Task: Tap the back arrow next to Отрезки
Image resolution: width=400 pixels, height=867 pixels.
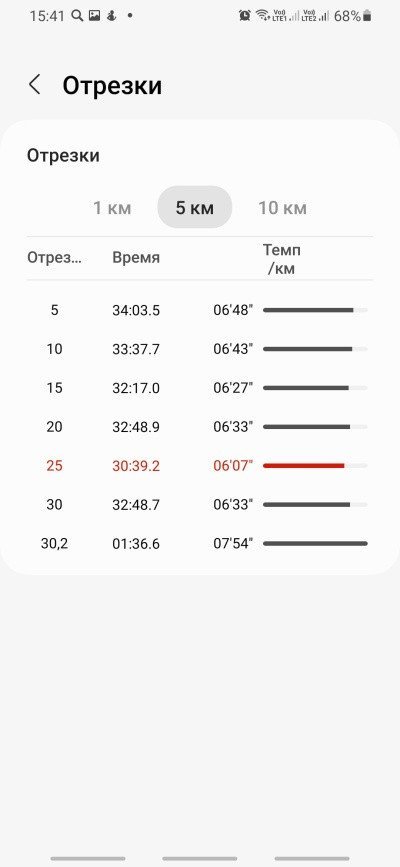Action: coord(35,85)
